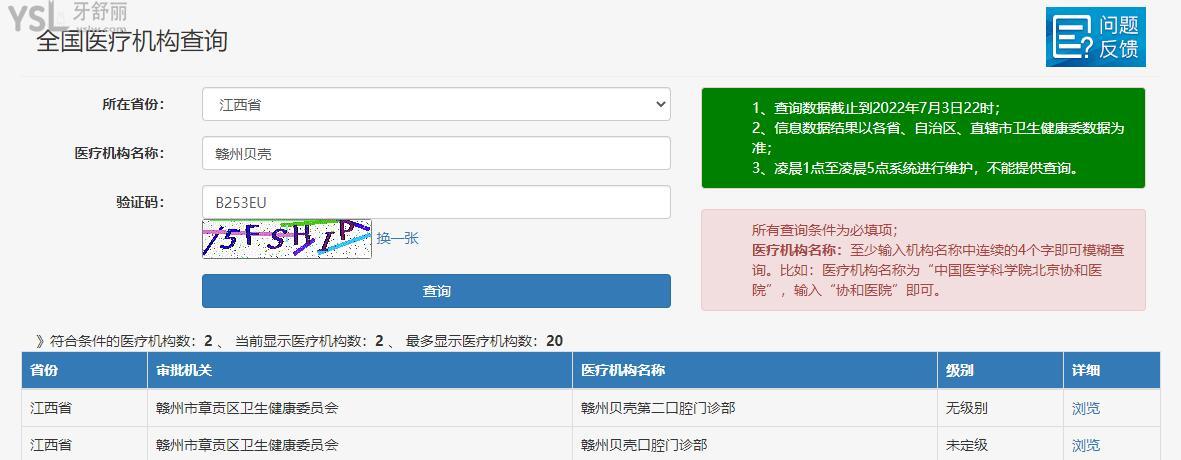
Task: Click the 级别 column header
Action: 1000,370
